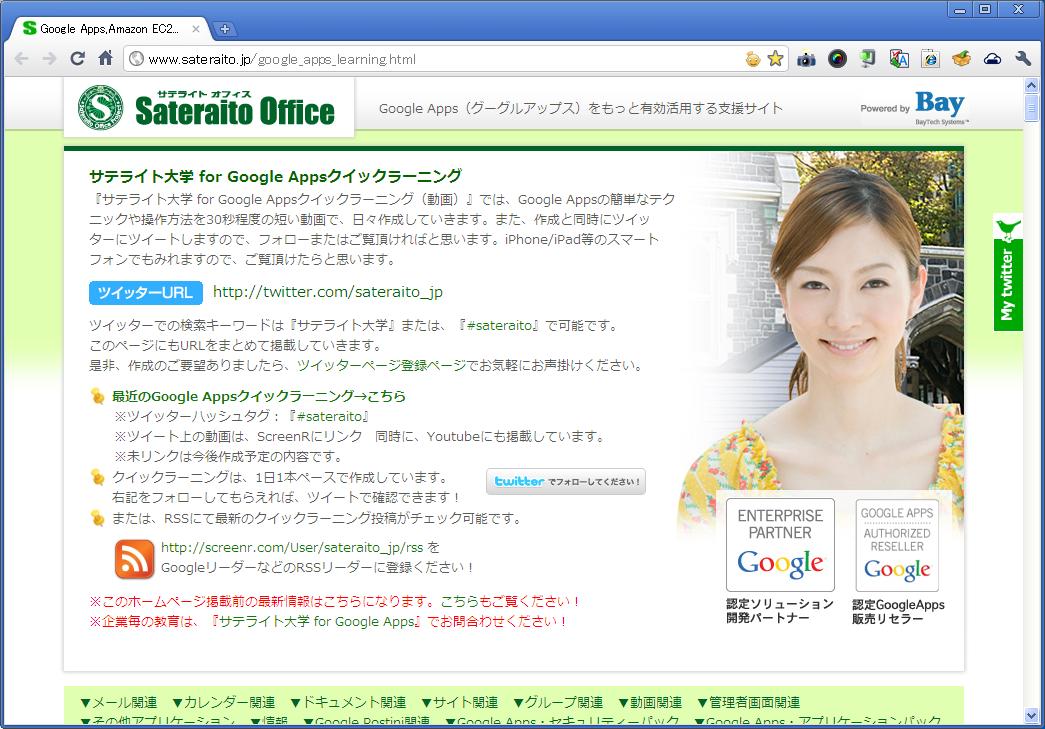Click the bookmark star icon in address bar

click(775, 59)
